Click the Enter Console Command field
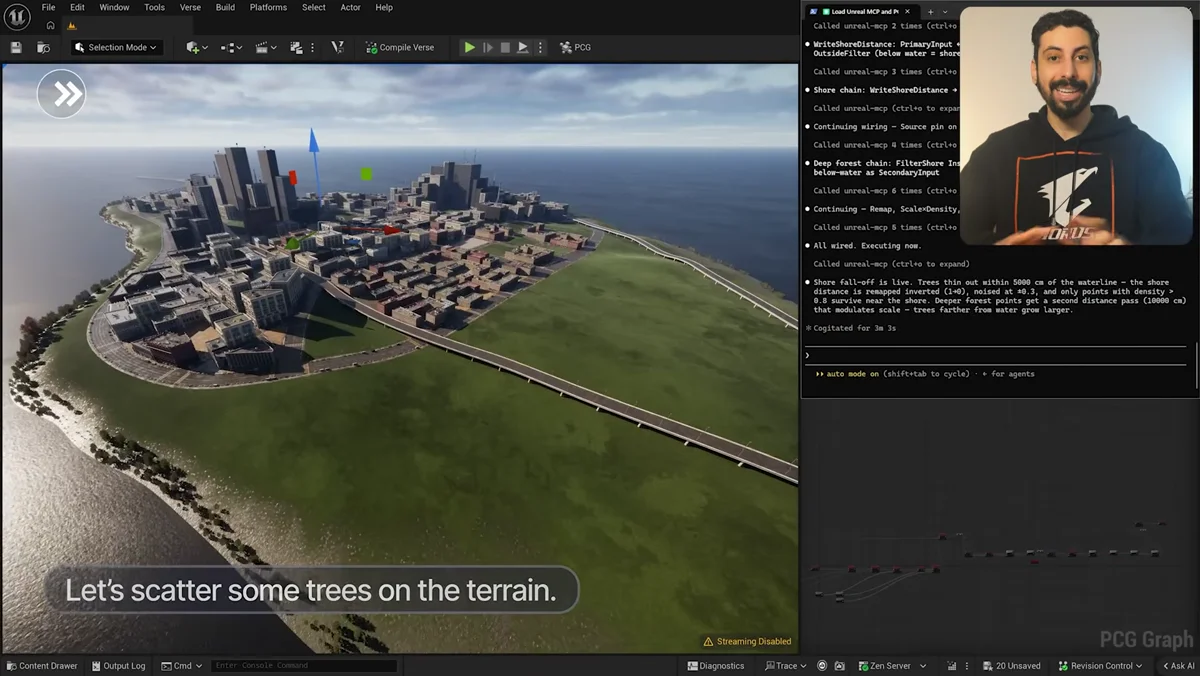This screenshot has height=676, width=1200. (304, 665)
